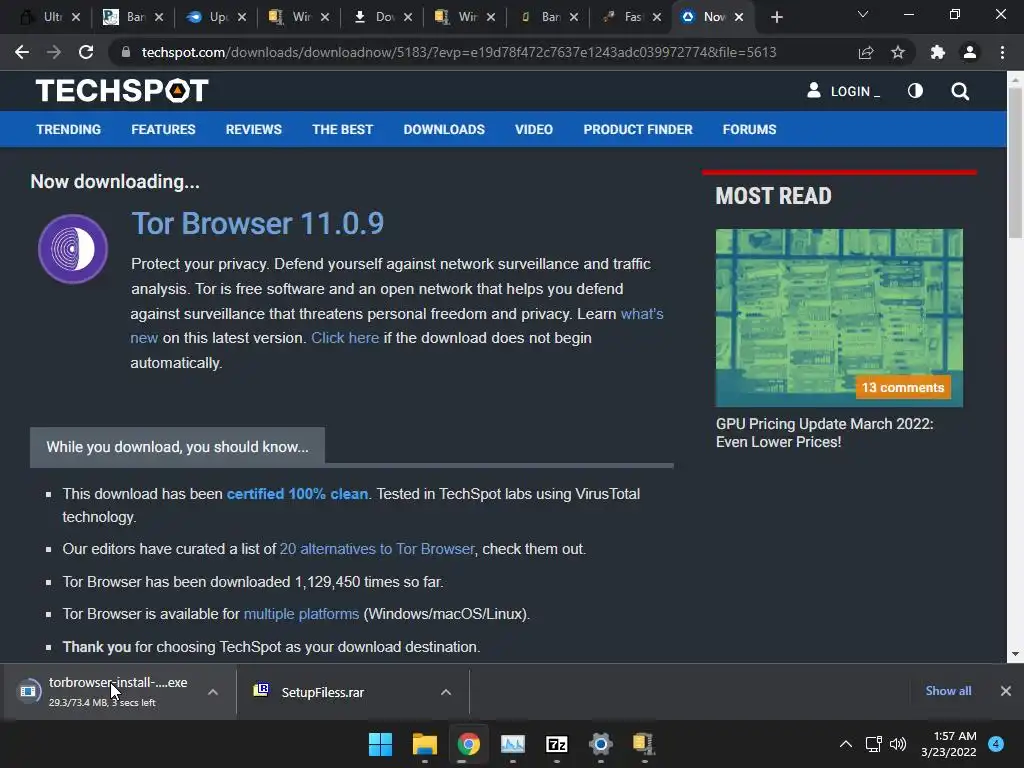Image resolution: width=1024 pixels, height=768 pixels.
Task: Expand options for SetupFiless.rar
Action: (446, 692)
